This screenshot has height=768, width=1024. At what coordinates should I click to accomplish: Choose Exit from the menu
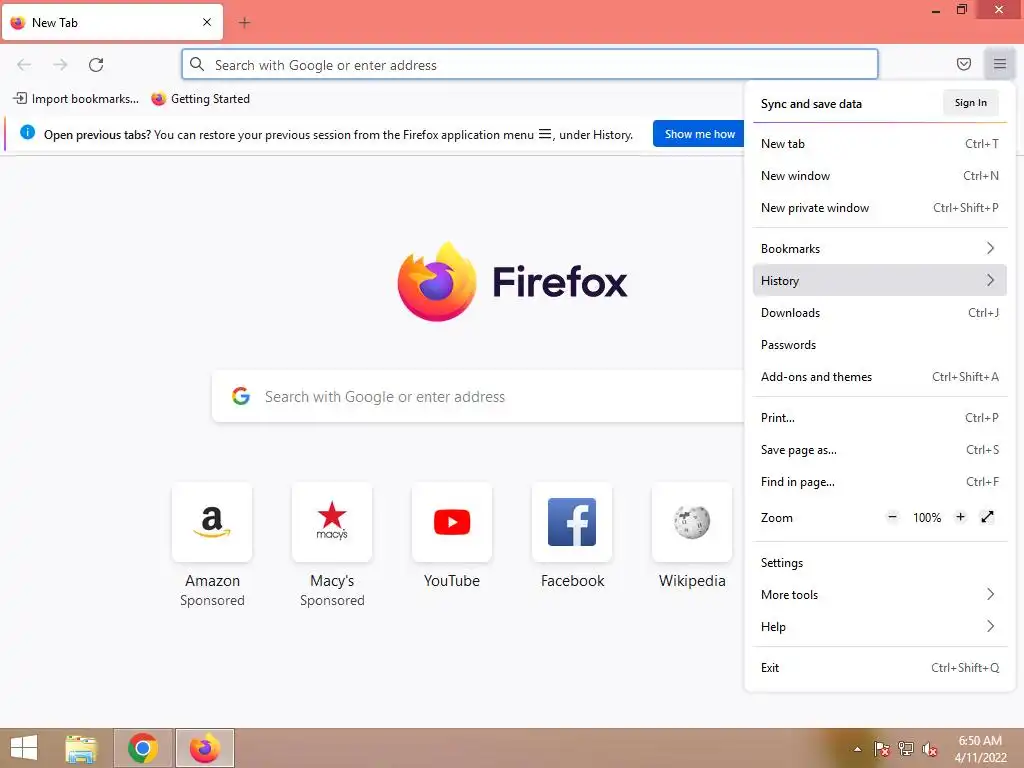pyautogui.click(x=880, y=668)
